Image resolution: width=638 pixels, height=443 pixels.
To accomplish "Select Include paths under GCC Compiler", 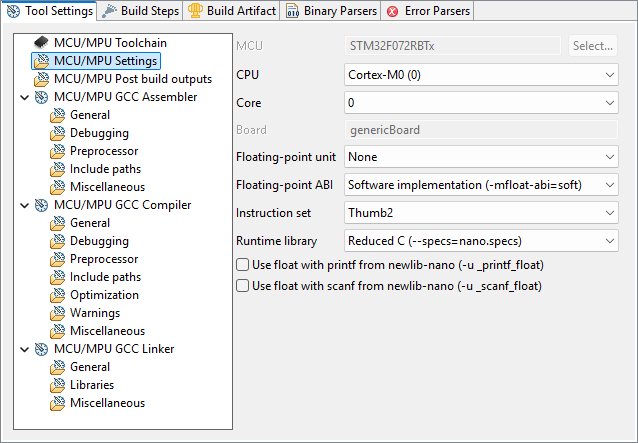I will tap(105, 277).
